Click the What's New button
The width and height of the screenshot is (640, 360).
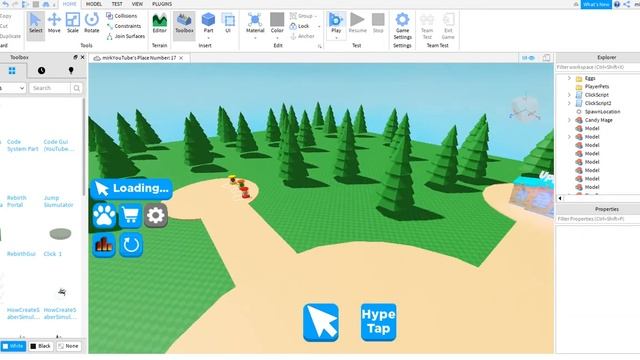coord(596,4)
